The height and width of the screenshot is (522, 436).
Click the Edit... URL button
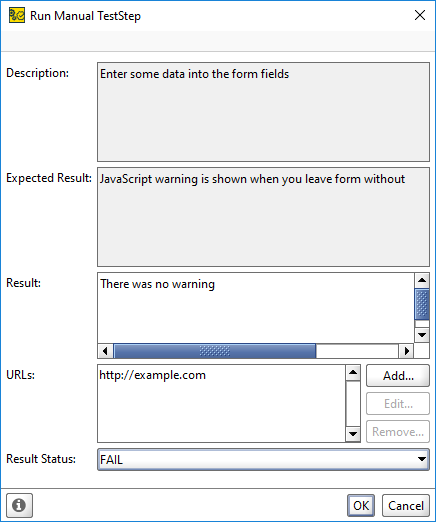point(398,404)
